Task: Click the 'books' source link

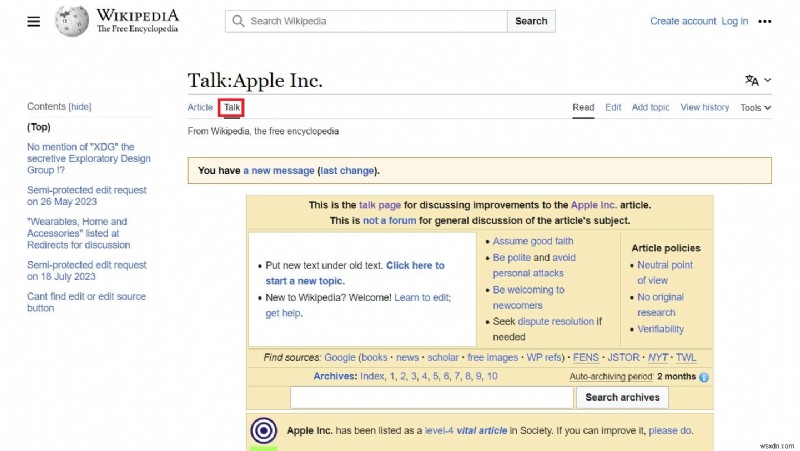Action: point(374,358)
